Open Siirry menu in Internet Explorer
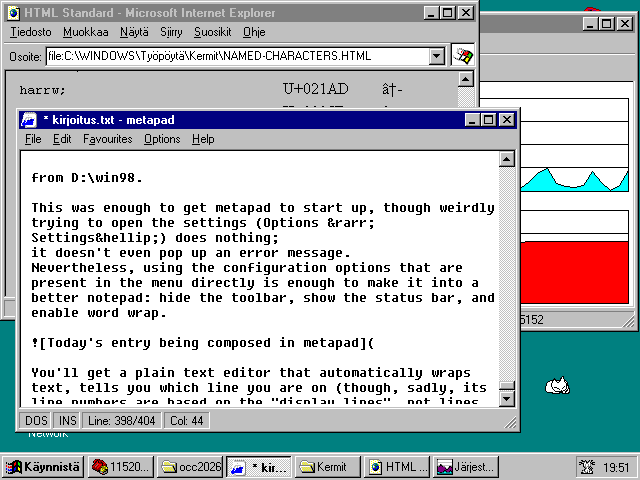The width and height of the screenshot is (640, 480). [x=171, y=32]
